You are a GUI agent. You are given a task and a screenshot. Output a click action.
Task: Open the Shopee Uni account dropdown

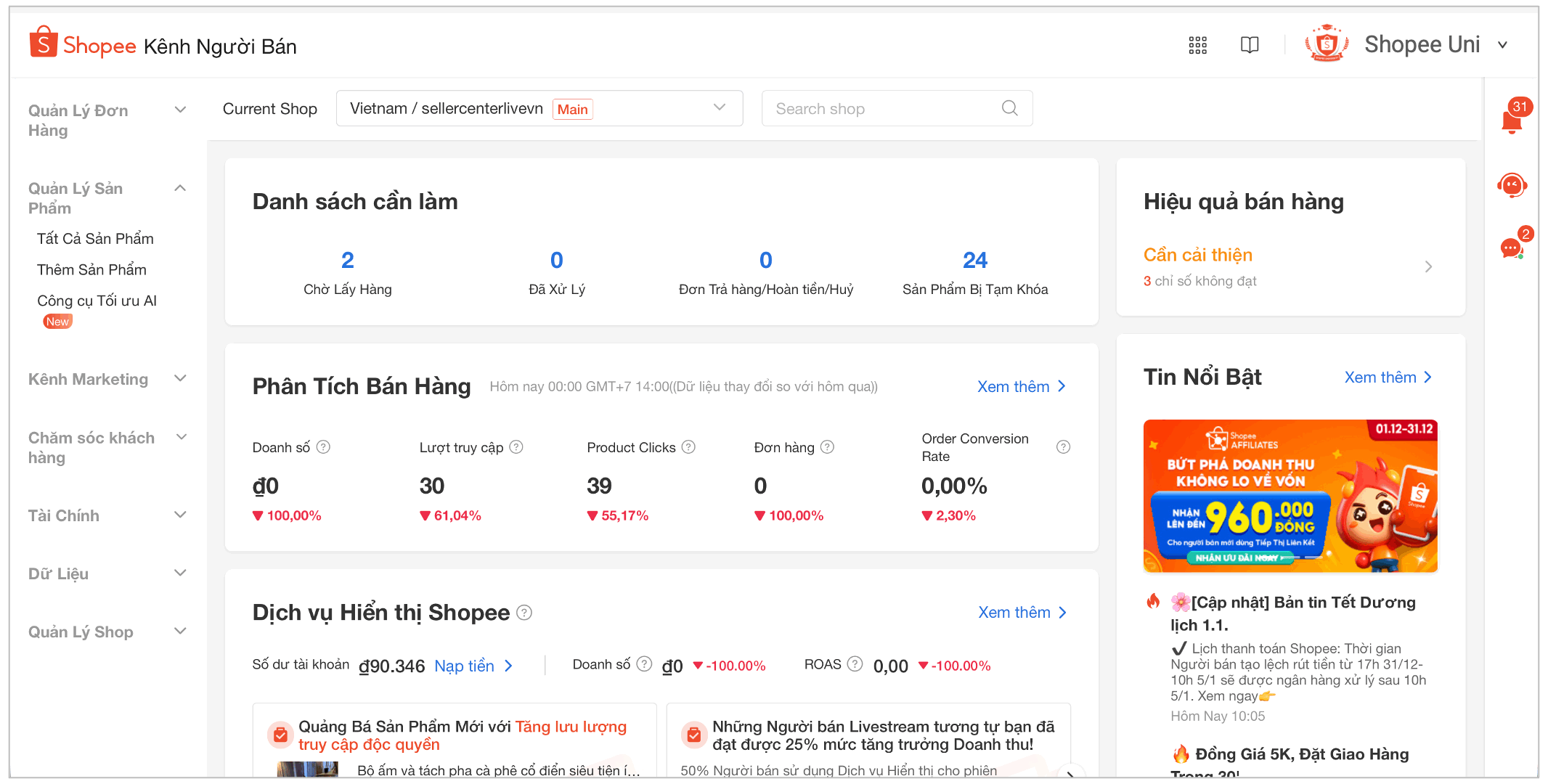(x=1502, y=45)
